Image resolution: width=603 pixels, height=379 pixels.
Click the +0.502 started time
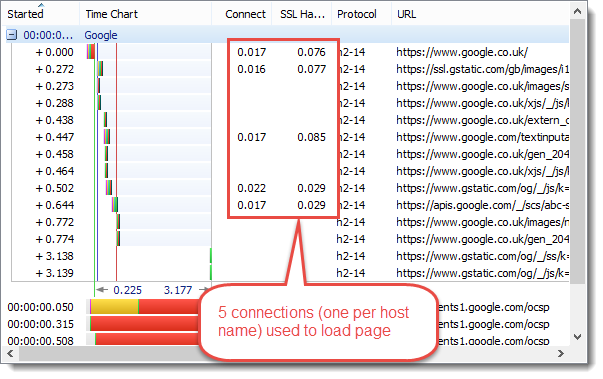coord(54,188)
